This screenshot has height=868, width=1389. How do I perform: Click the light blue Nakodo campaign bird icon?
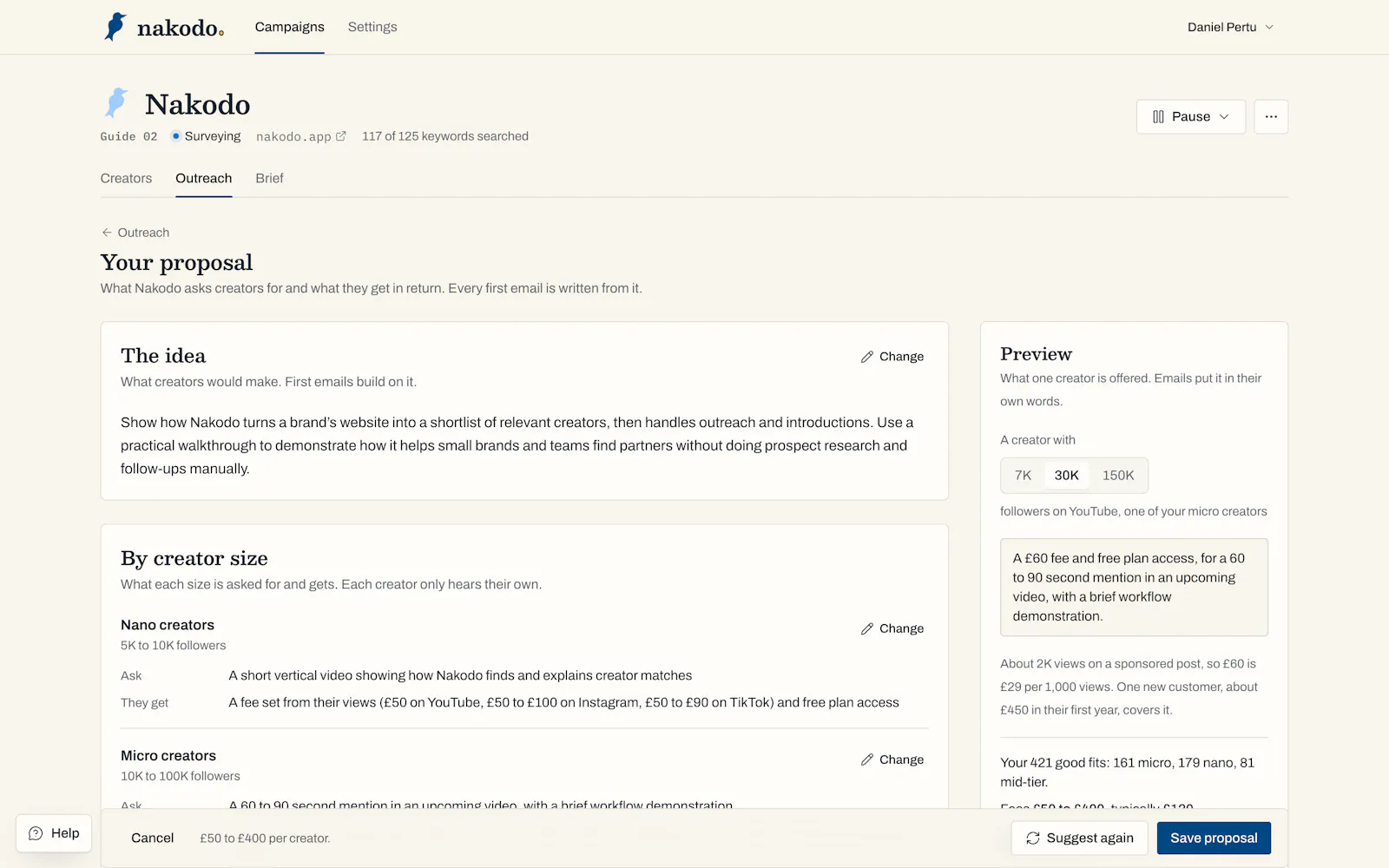coord(116,102)
